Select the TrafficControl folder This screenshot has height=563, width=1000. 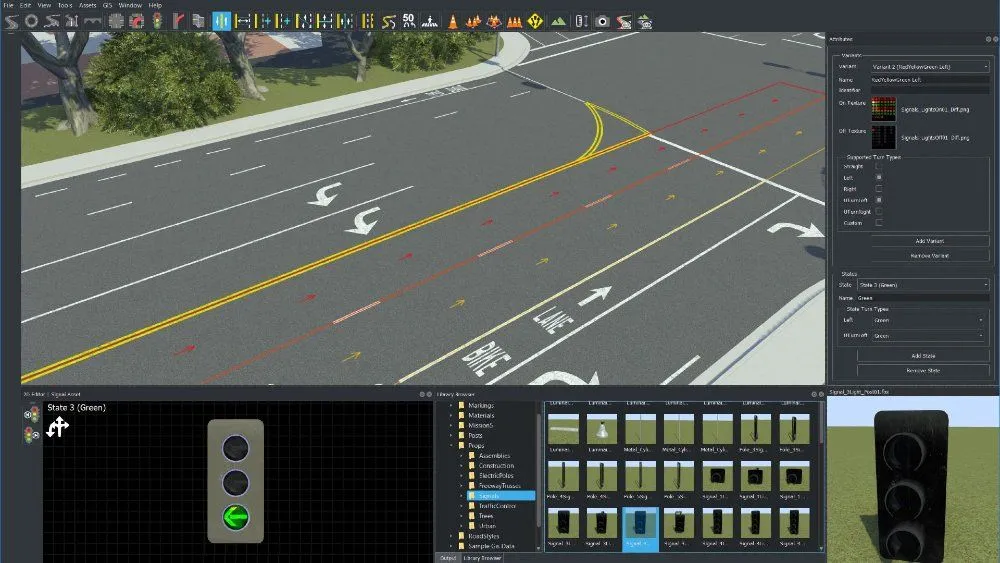pyautogui.click(x=497, y=506)
